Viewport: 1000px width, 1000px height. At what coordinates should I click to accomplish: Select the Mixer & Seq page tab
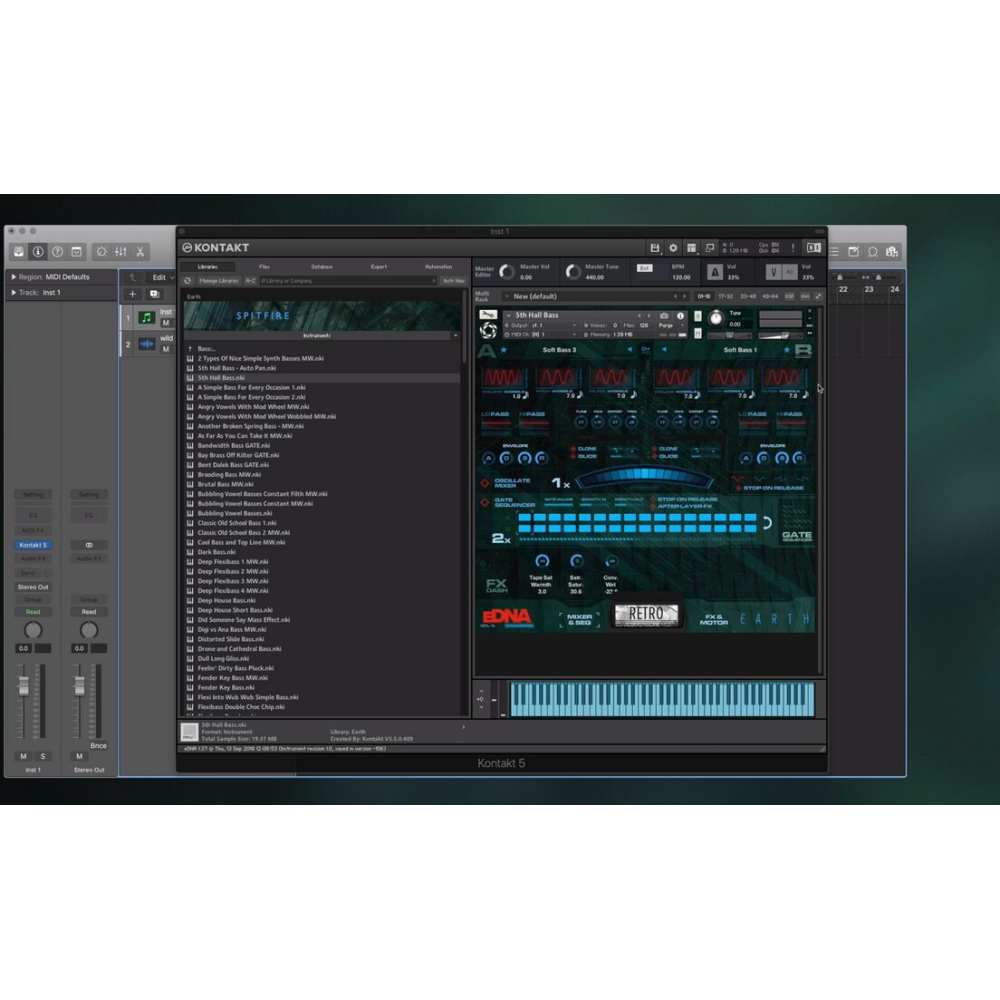pos(579,619)
